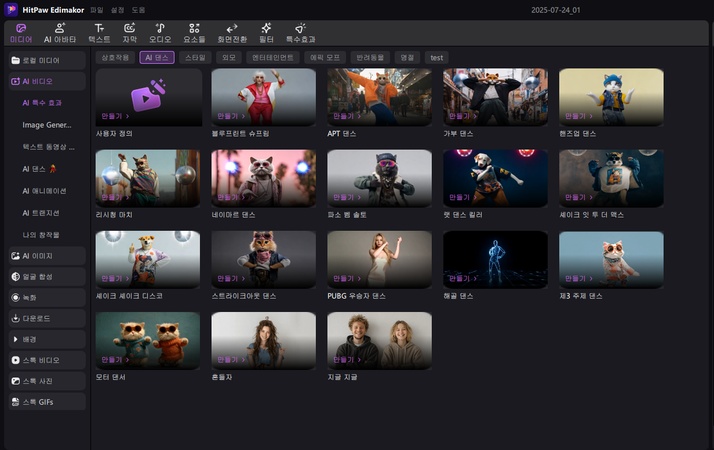Click 만들기 on the 가부 댄스 card
This screenshot has width=714, height=450.
(x=462, y=116)
